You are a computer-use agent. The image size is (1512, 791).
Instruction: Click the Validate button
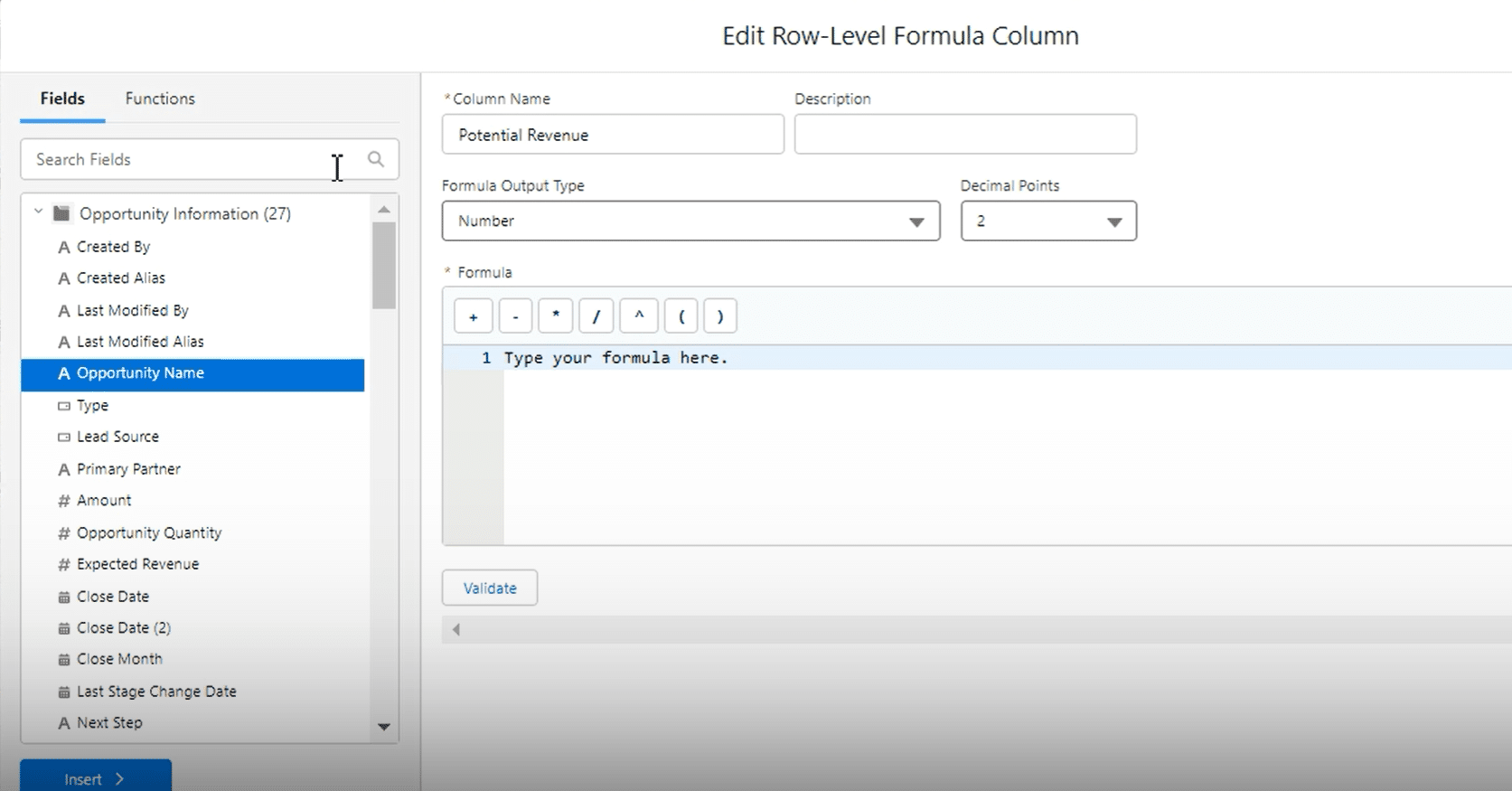tap(490, 588)
